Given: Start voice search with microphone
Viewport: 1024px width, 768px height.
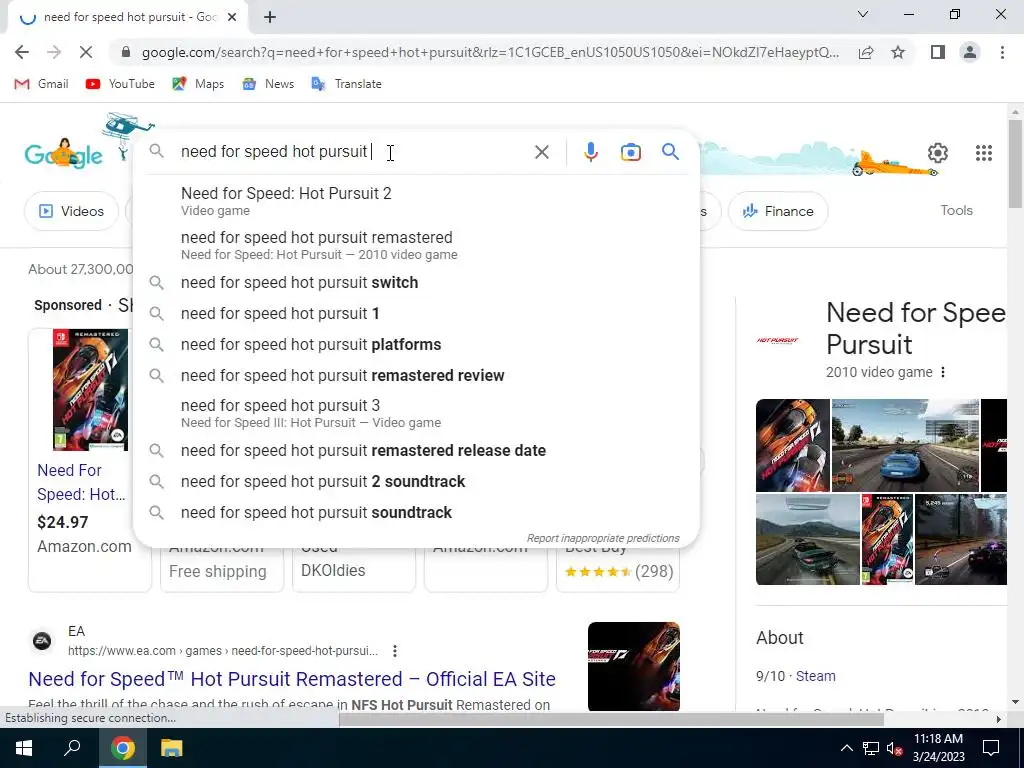Looking at the screenshot, I should pos(590,152).
